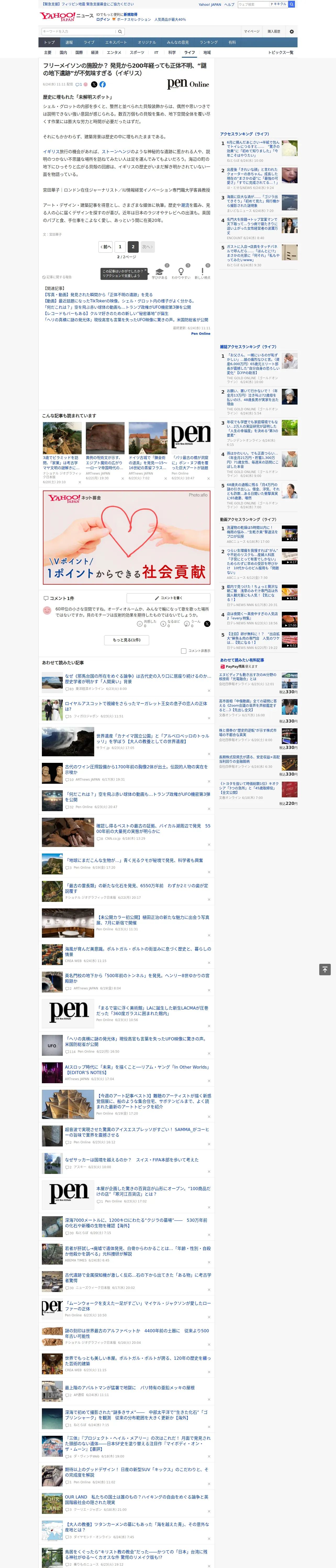Image resolution: width=336 pixels, height=1568 pixels.
Task: Open the オリジナル tab
Action: pyautogui.click(x=147, y=43)
